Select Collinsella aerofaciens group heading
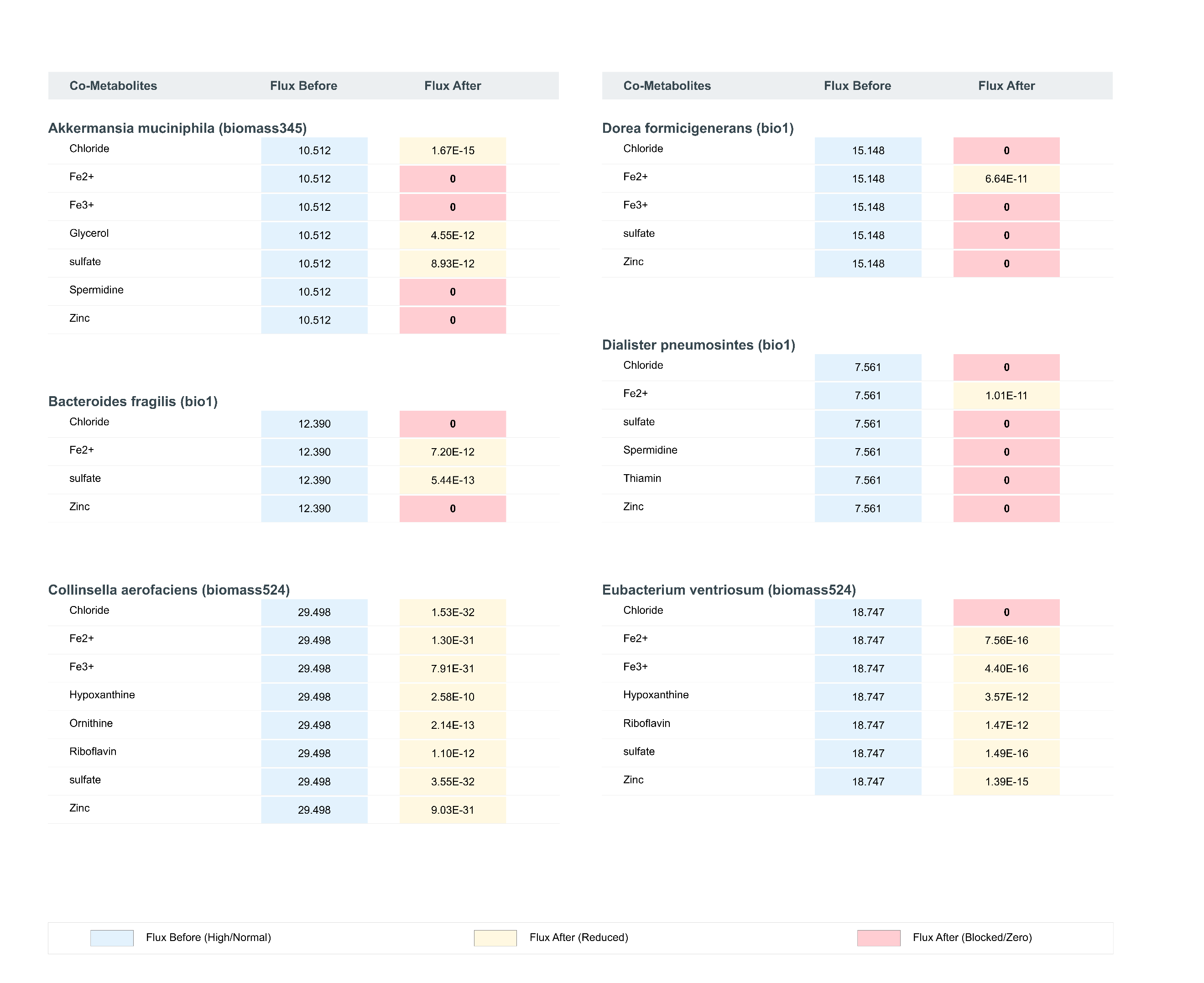Screen dimensions: 1204x983 [x=169, y=590]
